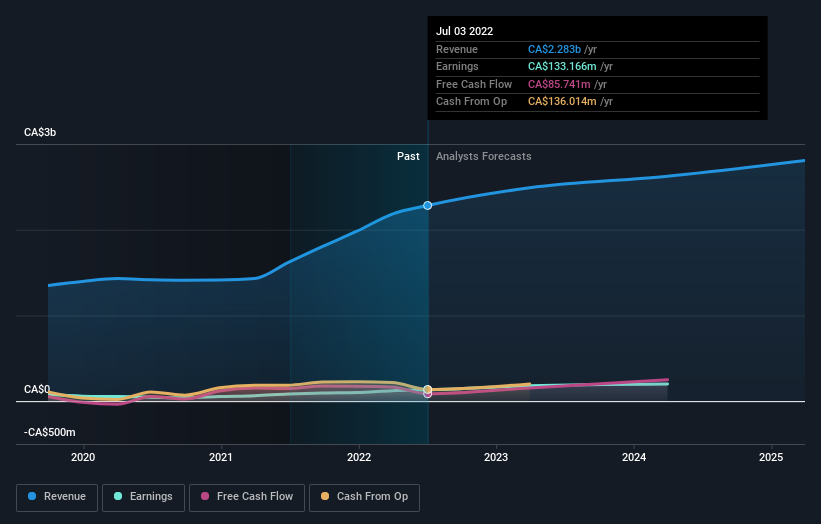Click the Analysts Forecasts label
The height and width of the screenshot is (524, 821).
[x=484, y=157]
